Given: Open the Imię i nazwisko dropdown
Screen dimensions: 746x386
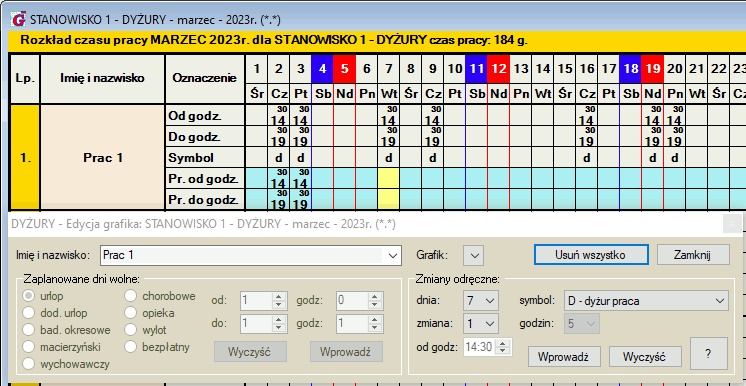Looking at the screenshot, I should click(x=251, y=255).
